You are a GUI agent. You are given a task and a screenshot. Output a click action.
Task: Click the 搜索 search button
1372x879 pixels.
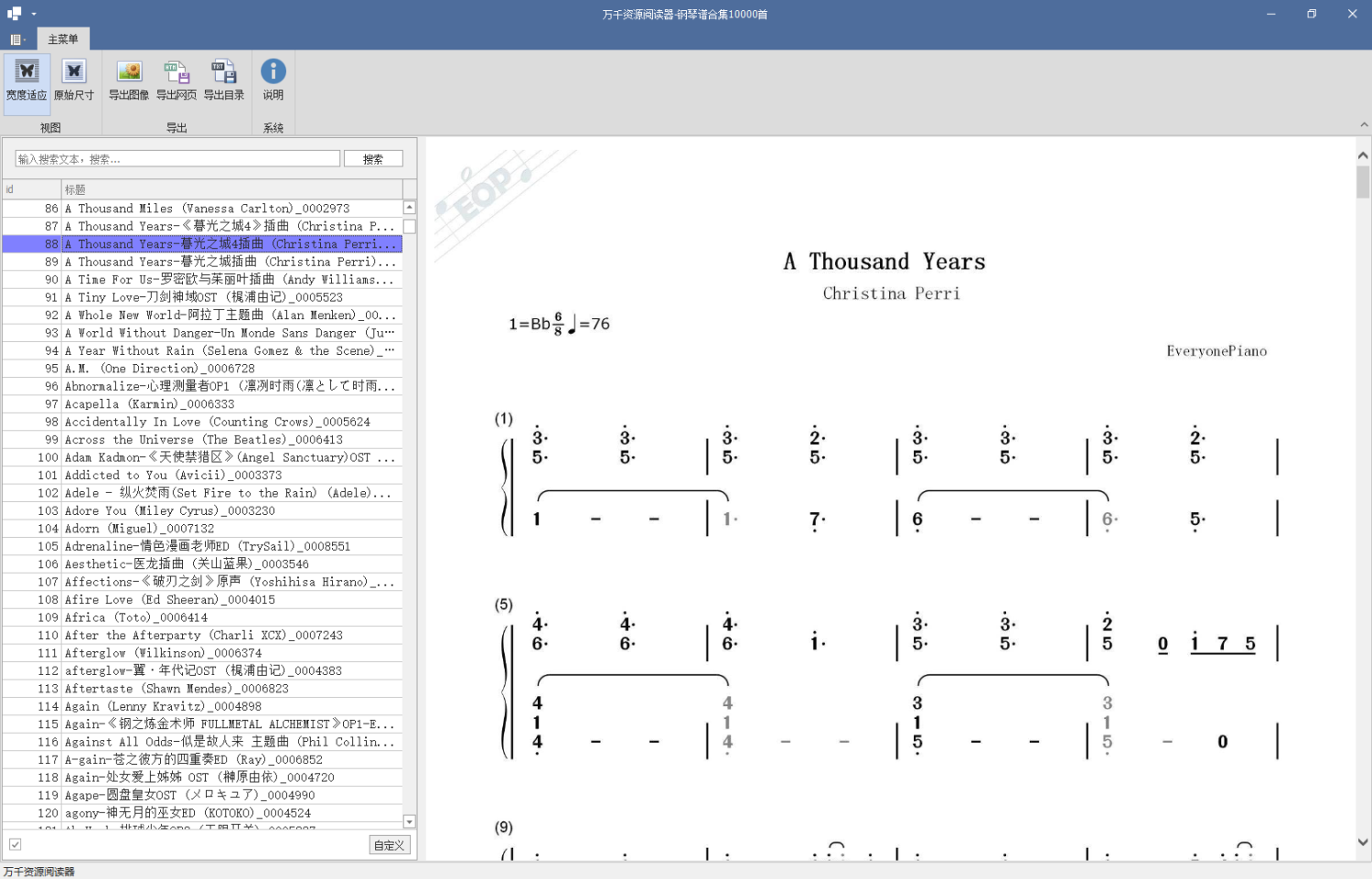tap(373, 159)
